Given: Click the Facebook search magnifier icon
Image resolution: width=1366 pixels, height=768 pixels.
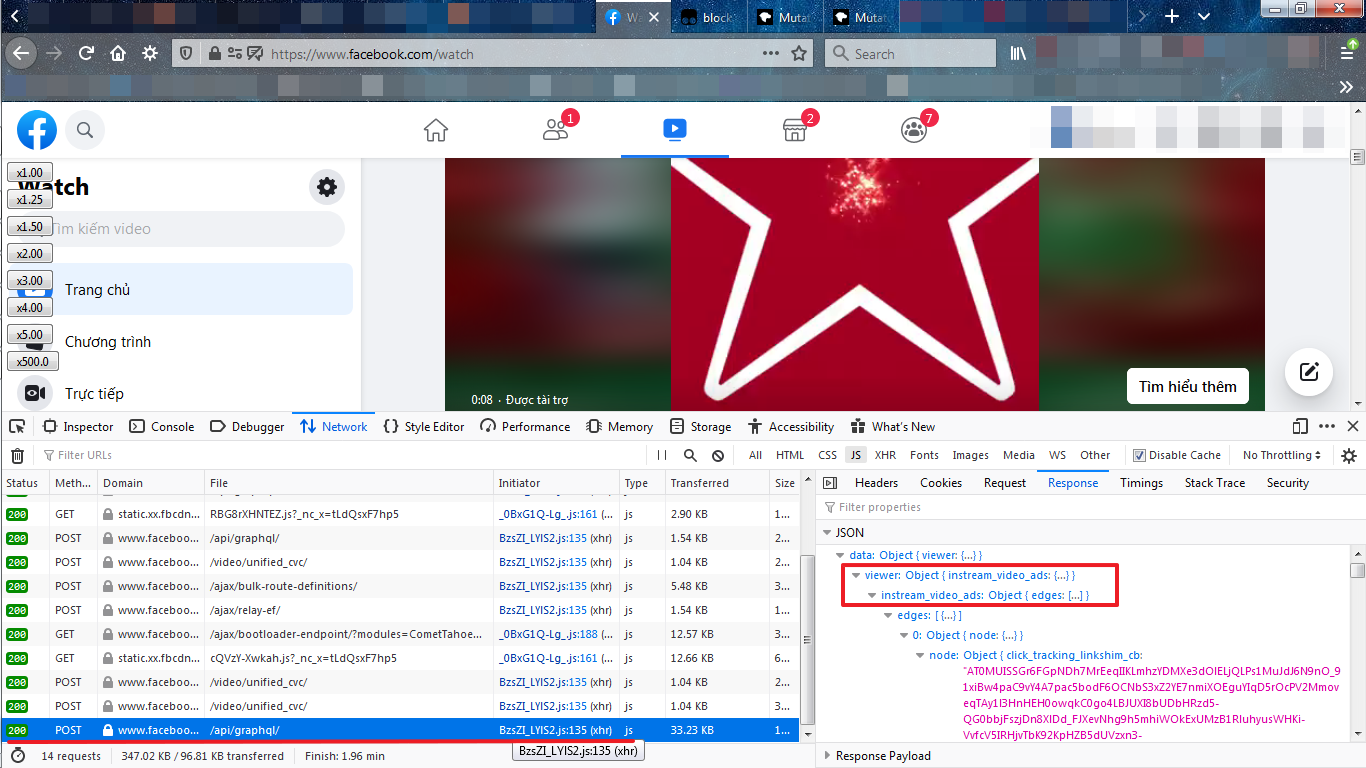Looking at the screenshot, I should [x=85, y=130].
